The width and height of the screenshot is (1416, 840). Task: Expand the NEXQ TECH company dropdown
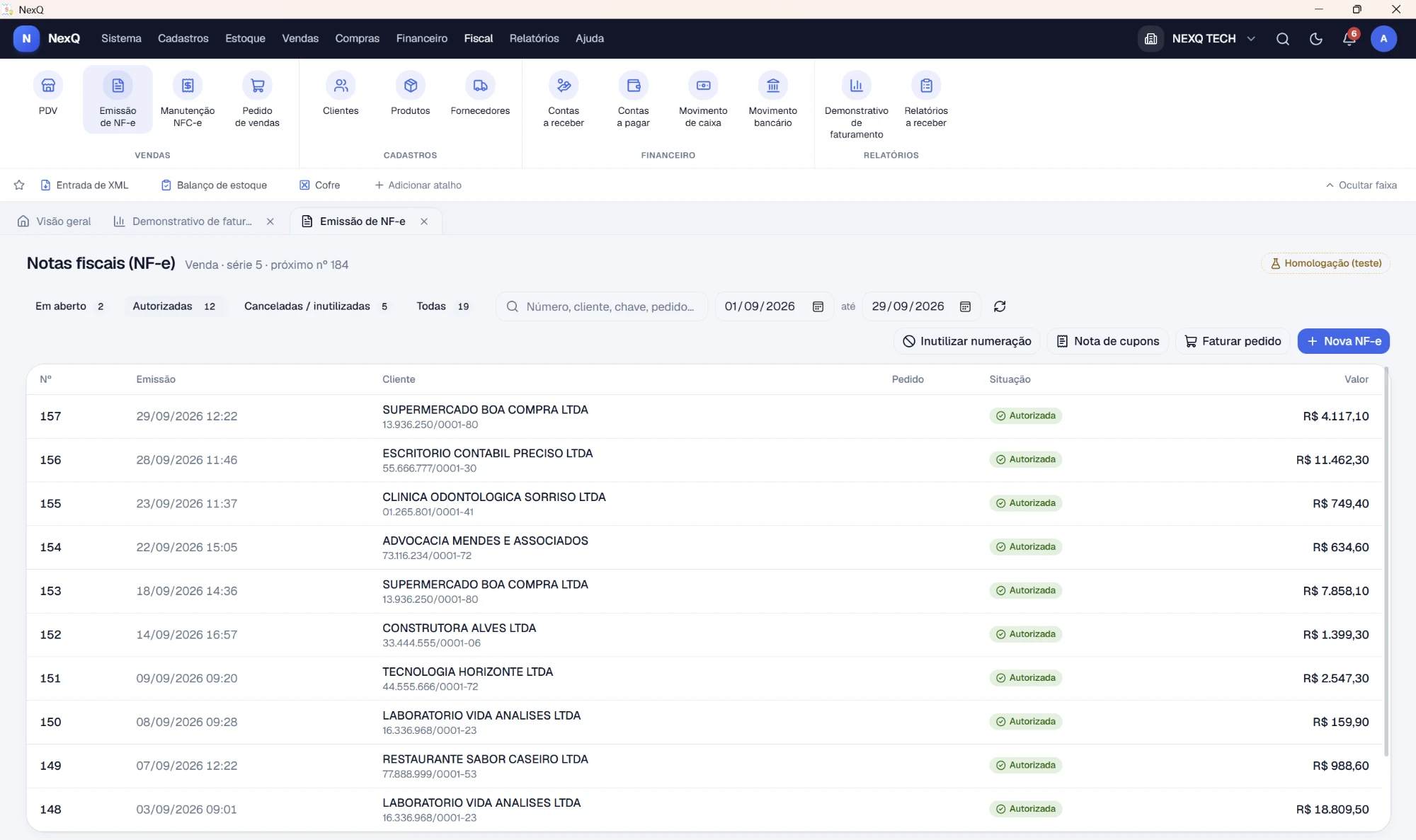(1198, 39)
